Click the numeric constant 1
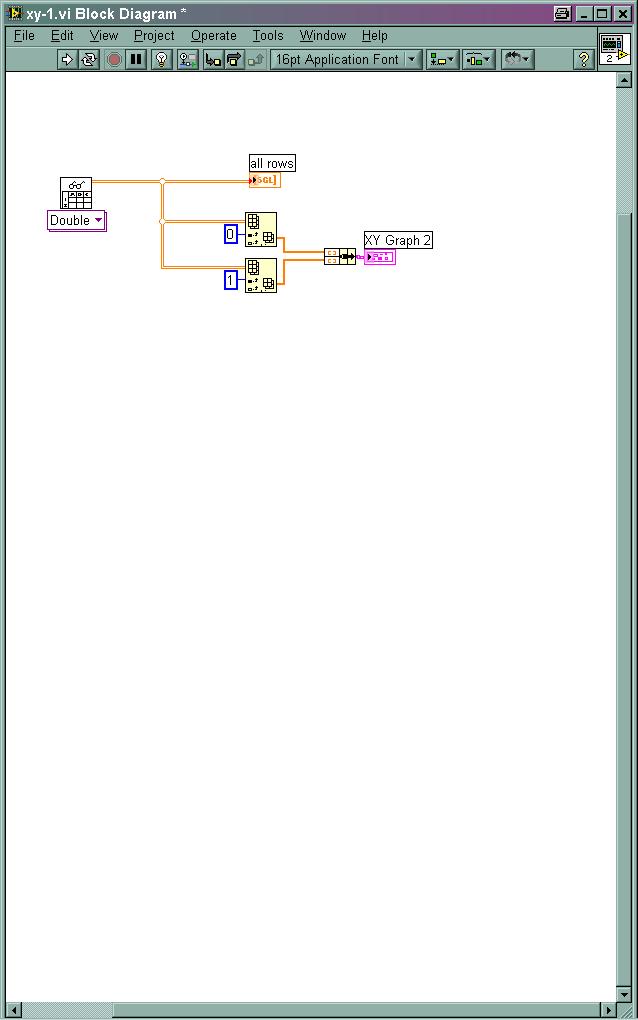 230,280
